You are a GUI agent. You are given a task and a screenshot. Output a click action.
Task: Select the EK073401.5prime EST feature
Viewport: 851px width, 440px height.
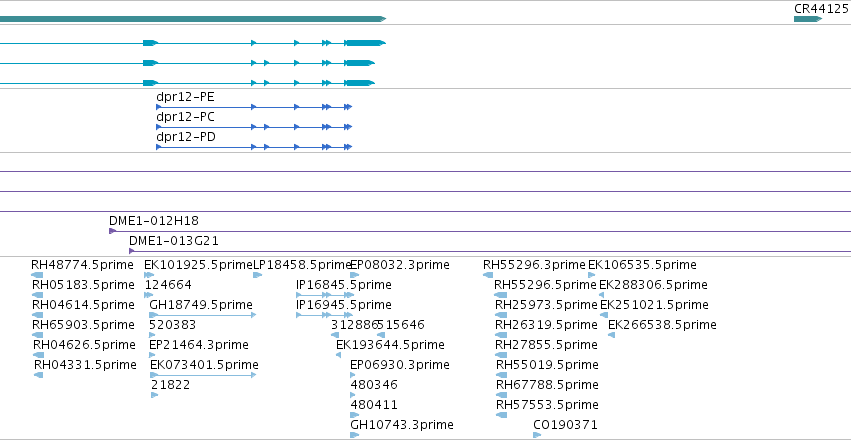tap(202, 375)
